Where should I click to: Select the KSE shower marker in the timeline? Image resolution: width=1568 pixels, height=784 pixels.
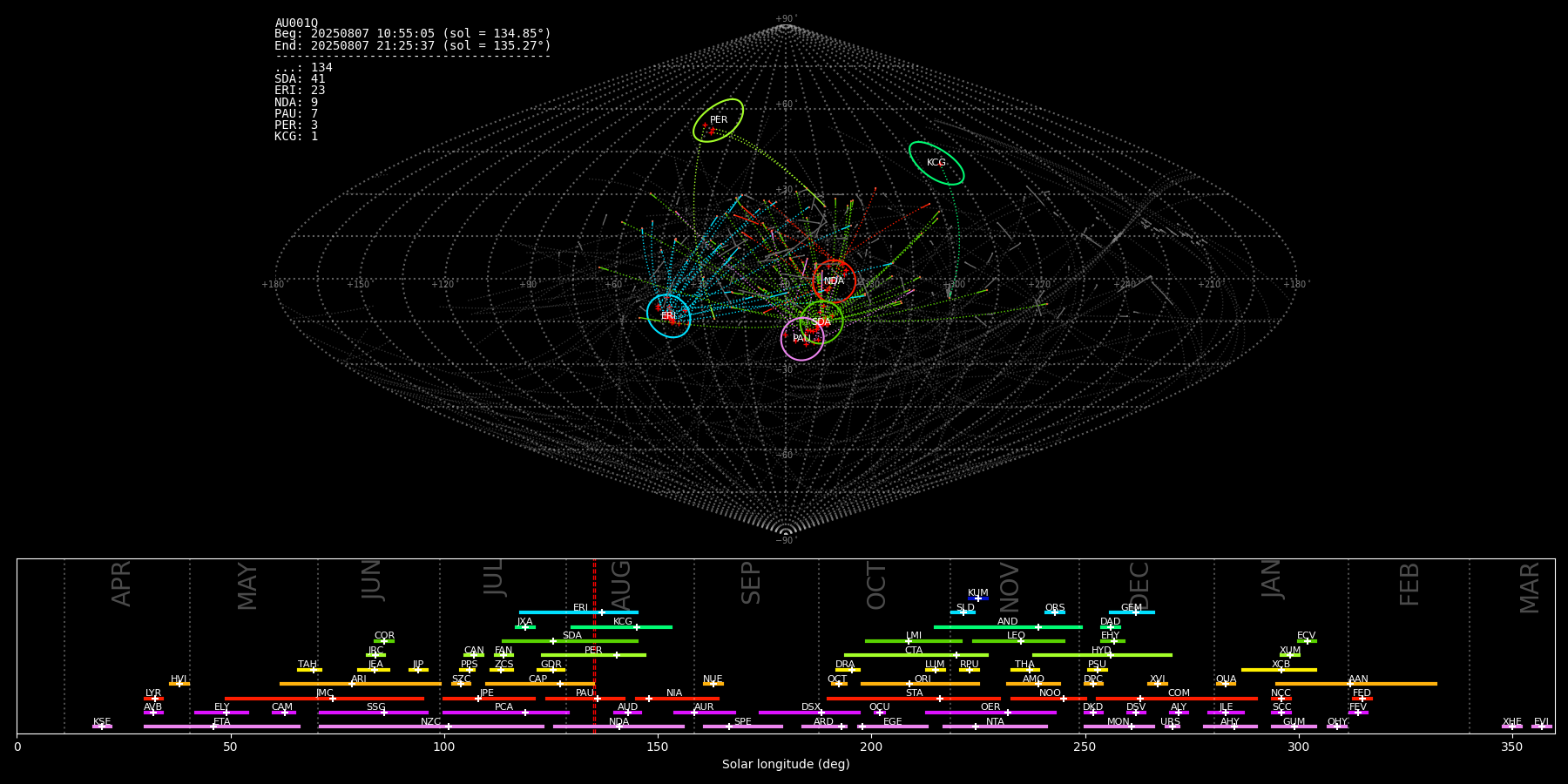pyautogui.click(x=102, y=726)
